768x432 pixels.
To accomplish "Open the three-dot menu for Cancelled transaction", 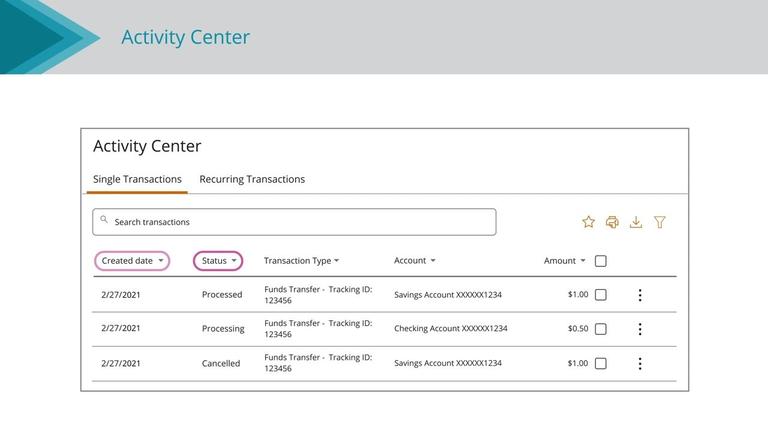I will pyautogui.click(x=640, y=364).
